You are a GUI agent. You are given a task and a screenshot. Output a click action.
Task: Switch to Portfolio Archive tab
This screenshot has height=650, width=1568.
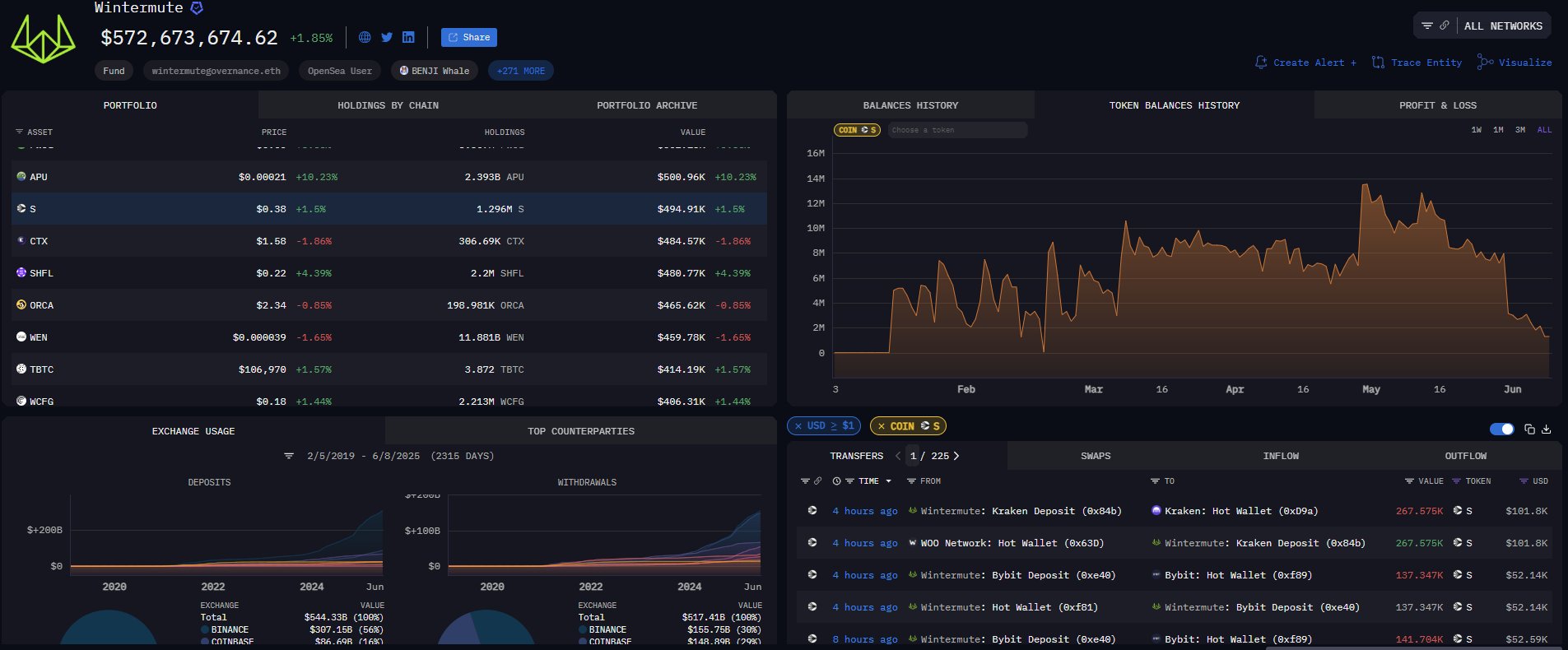click(647, 105)
